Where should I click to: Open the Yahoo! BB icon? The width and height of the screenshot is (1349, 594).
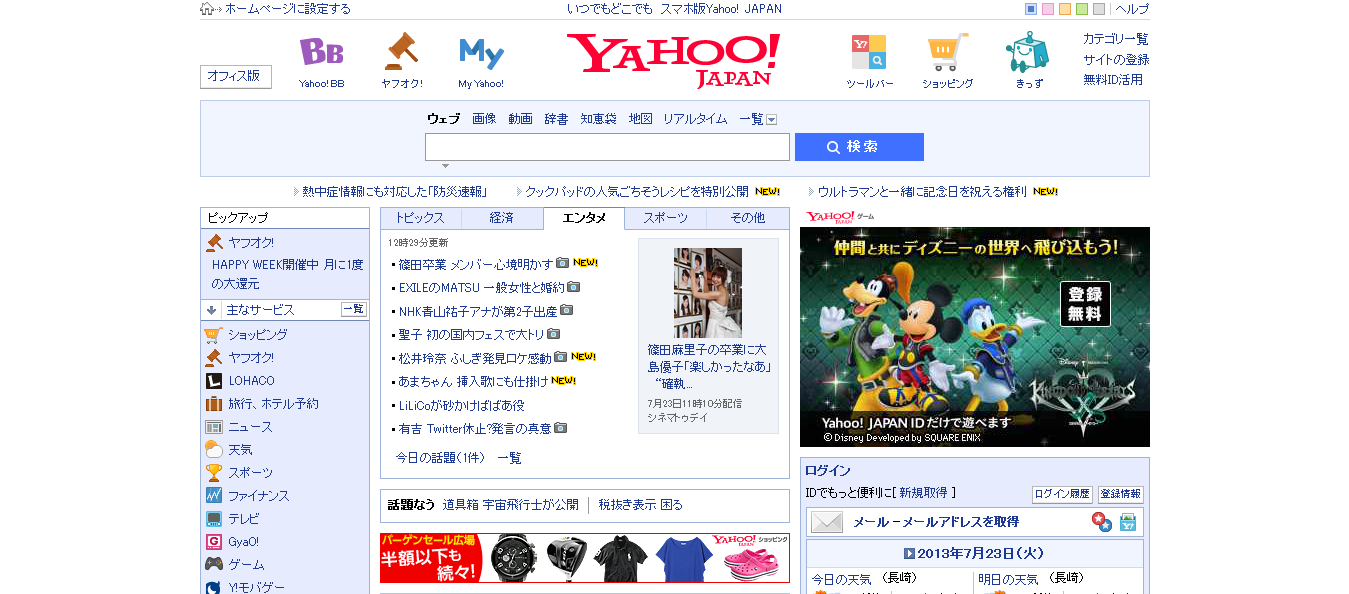click(x=321, y=52)
